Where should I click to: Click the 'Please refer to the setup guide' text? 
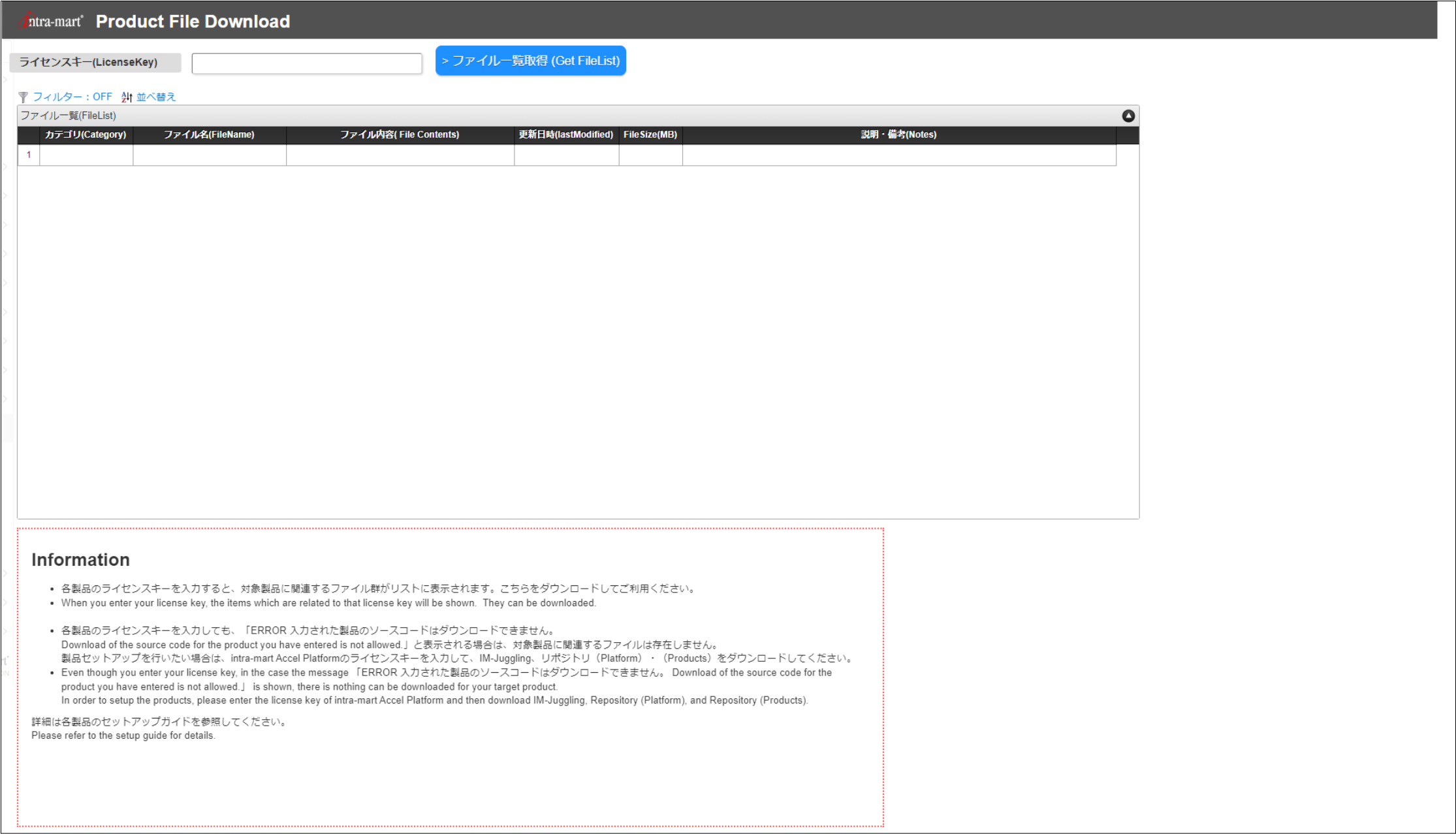123,735
